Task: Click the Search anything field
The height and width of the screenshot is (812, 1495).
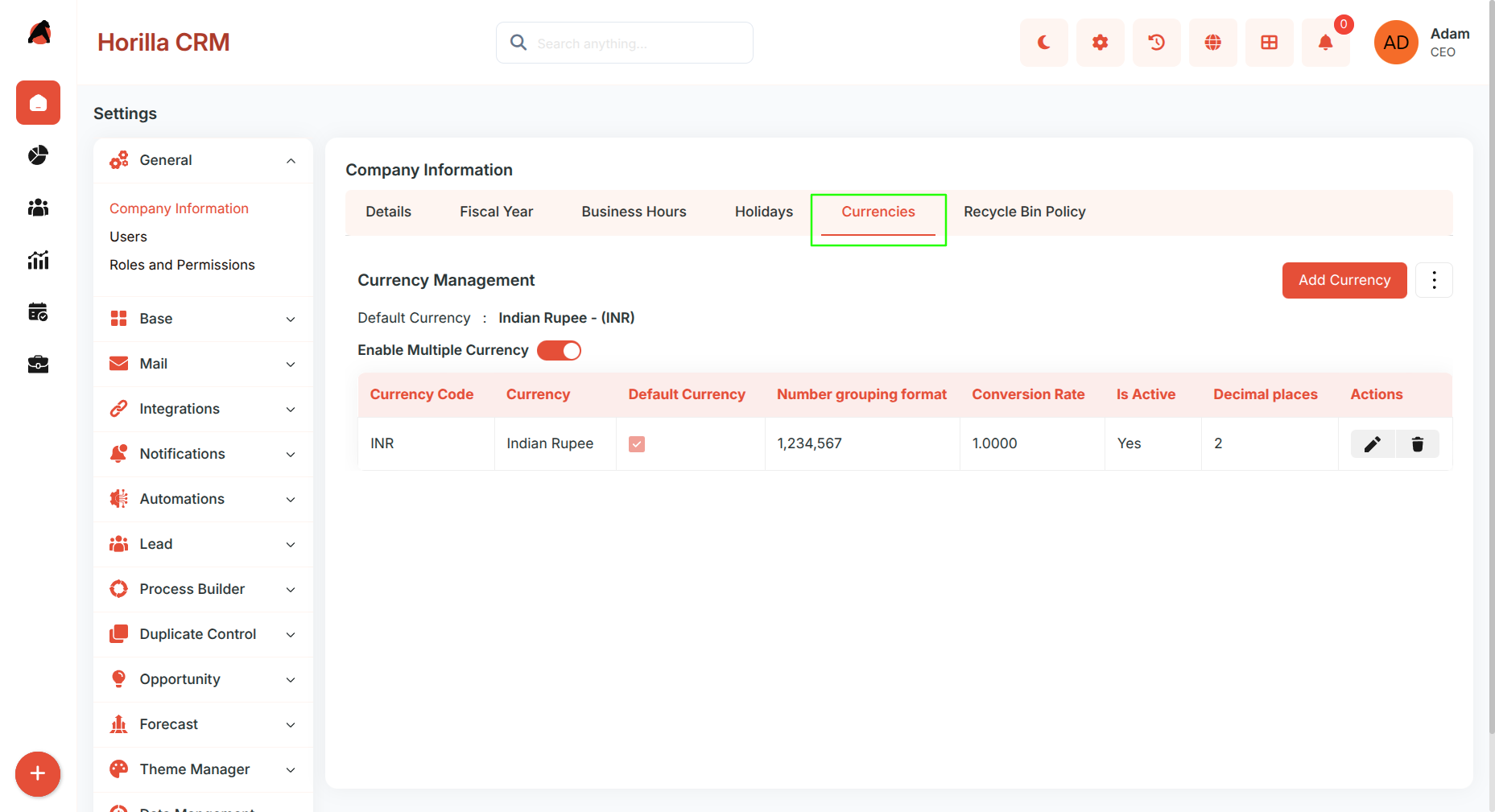Action: coord(625,43)
